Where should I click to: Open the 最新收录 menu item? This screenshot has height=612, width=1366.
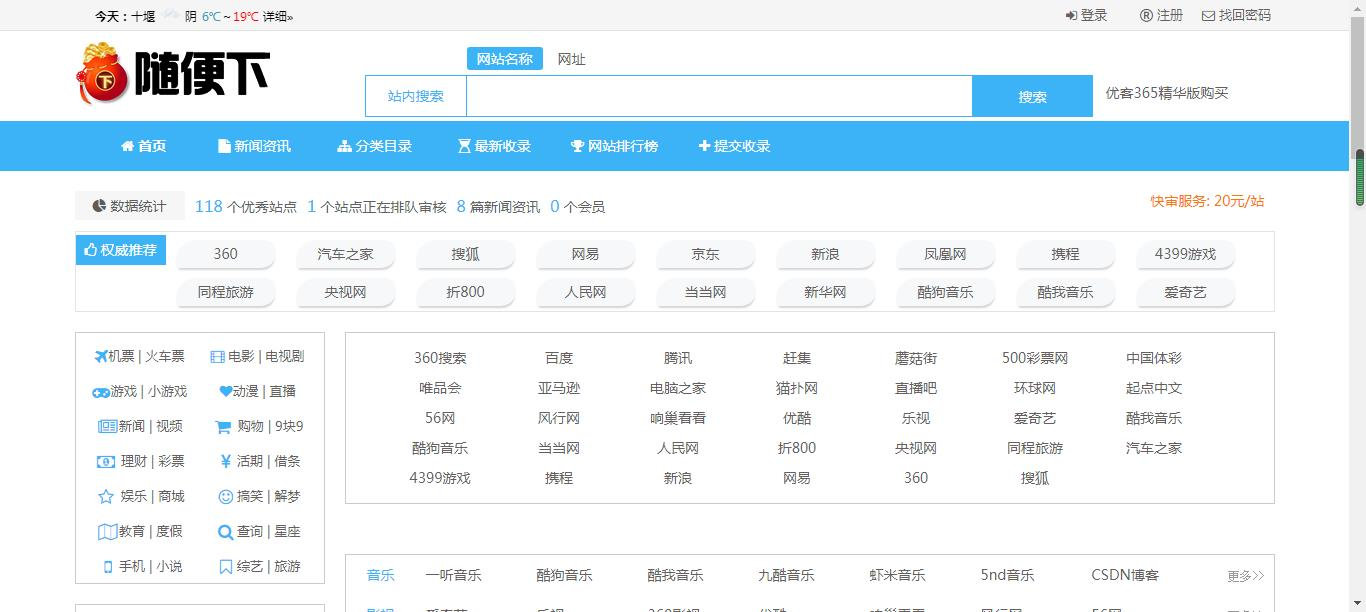pyautogui.click(x=494, y=146)
